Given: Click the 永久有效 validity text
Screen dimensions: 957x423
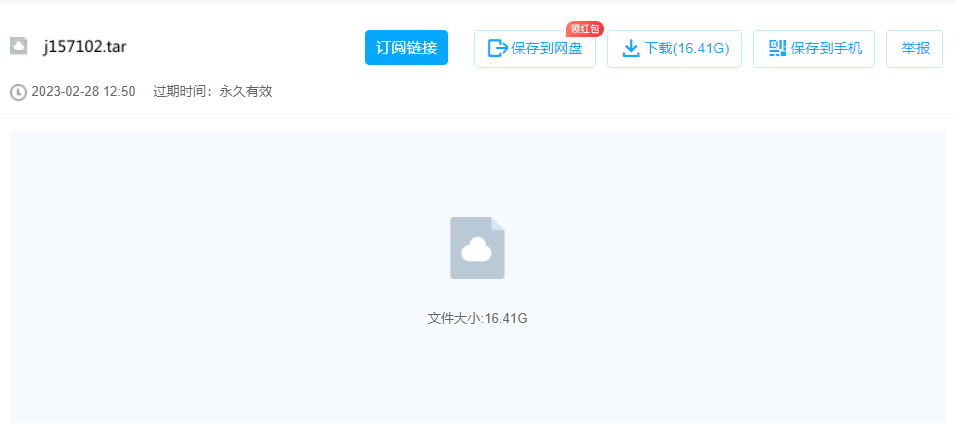Looking at the screenshot, I should [x=245, y=92].
